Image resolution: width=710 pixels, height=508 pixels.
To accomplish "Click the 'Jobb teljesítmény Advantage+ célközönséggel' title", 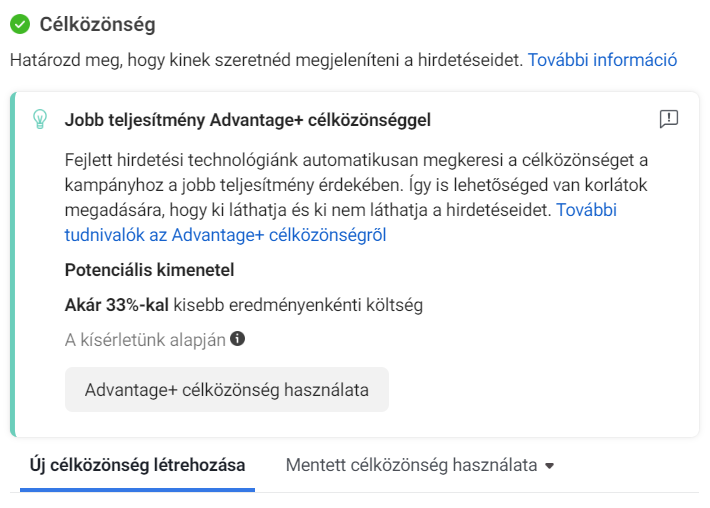I will pyautogui.click(x=248, y=120).
